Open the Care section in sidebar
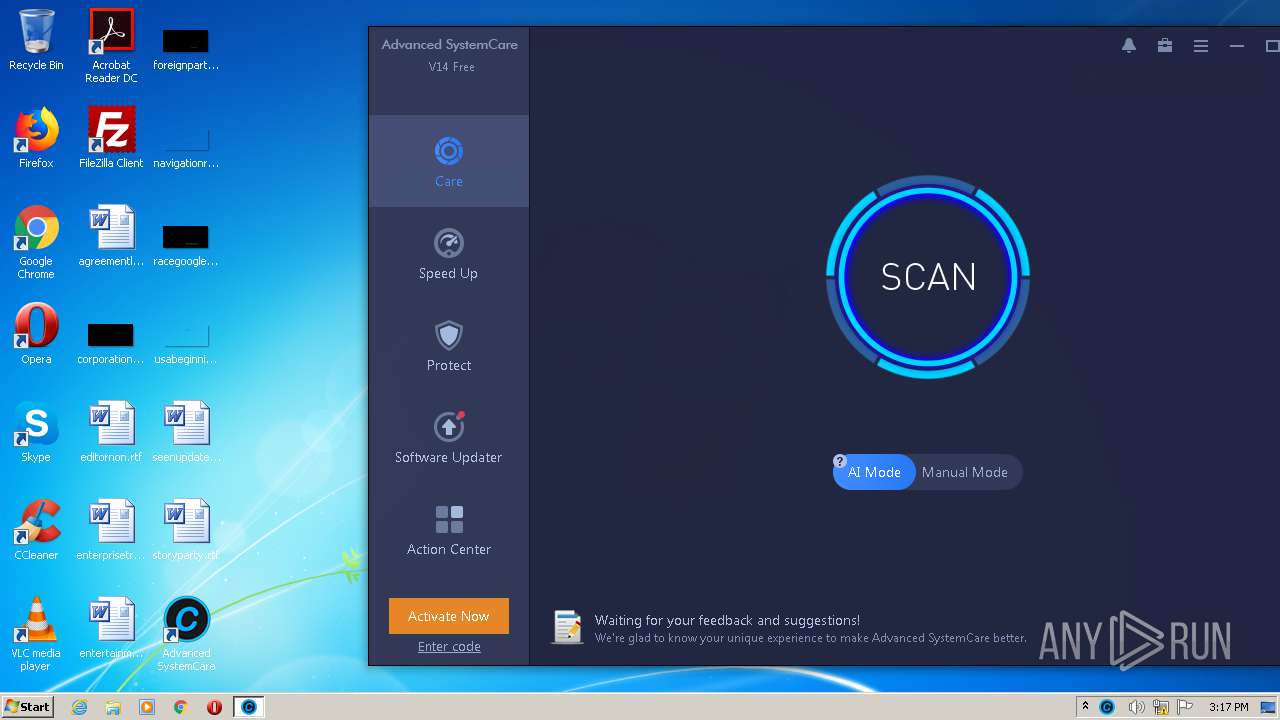This screenshot has height=720, width=1280. pyautogui.click(x=448, y=161)
